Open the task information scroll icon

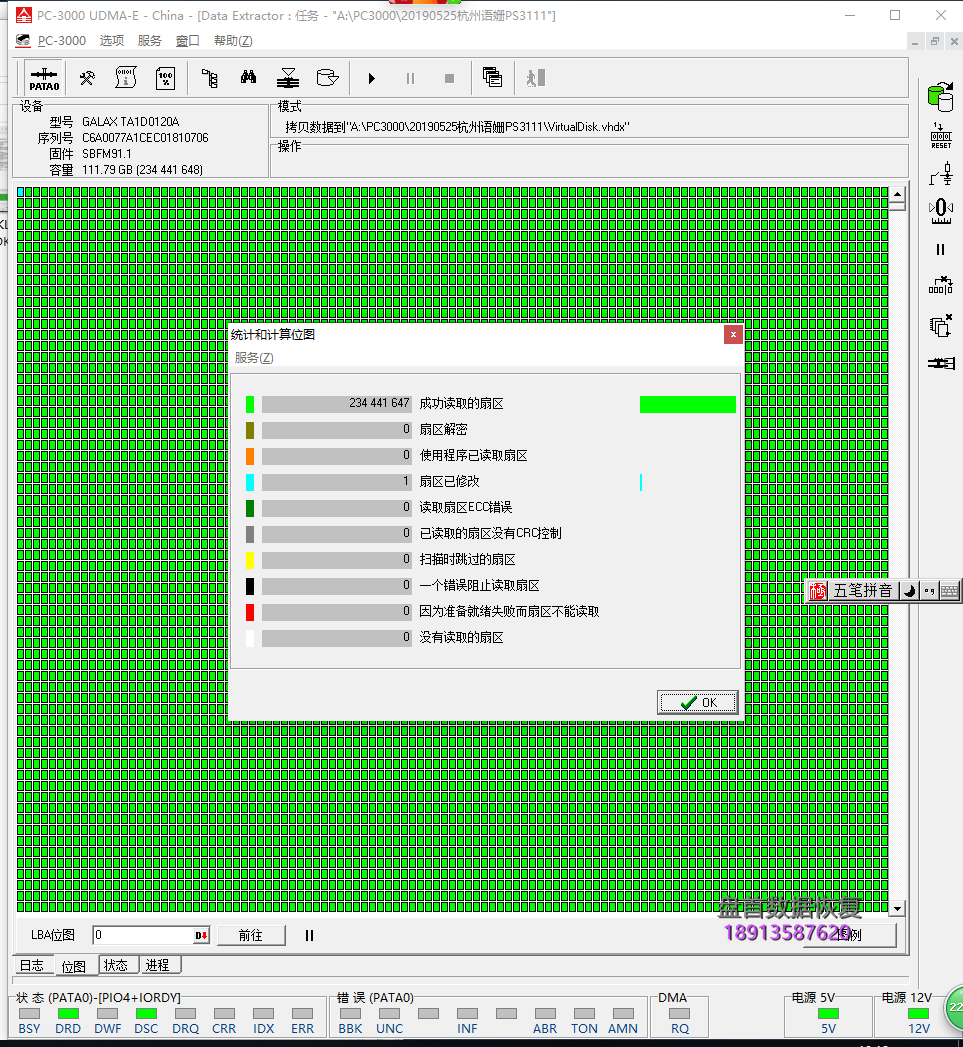pyautogui.click(x=125, y=77)
